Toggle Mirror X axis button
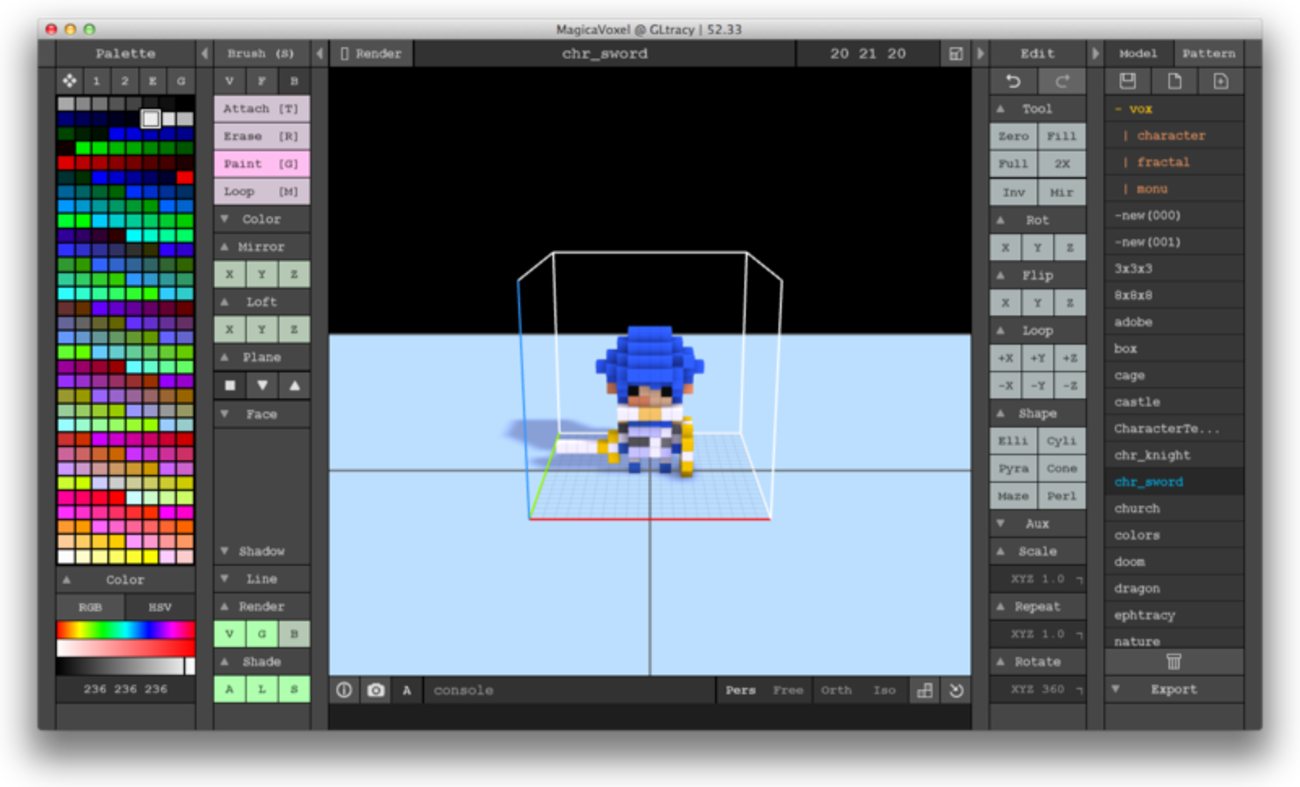Image resolution: width=1300 pixels, height=787 pixels. pyautogui.click(x=229, y=274)
